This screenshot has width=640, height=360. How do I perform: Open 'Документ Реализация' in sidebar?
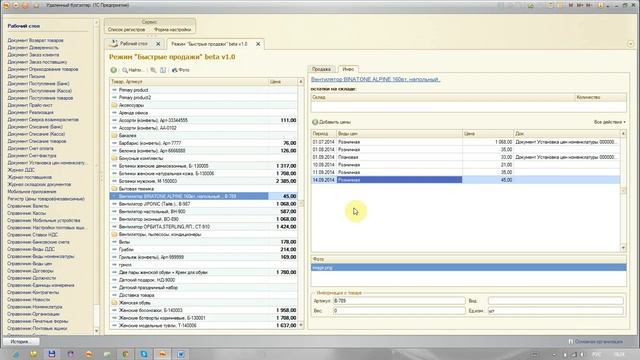[31, 112]
